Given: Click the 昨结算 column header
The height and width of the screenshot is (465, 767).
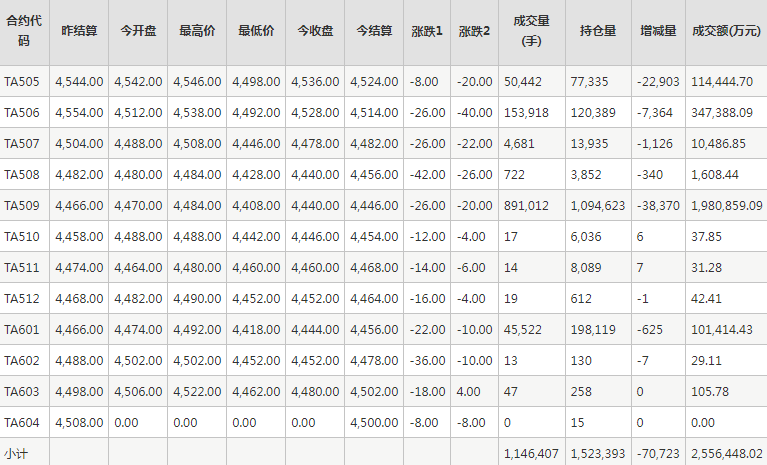Looking at the screenshot, I should 79,31.
